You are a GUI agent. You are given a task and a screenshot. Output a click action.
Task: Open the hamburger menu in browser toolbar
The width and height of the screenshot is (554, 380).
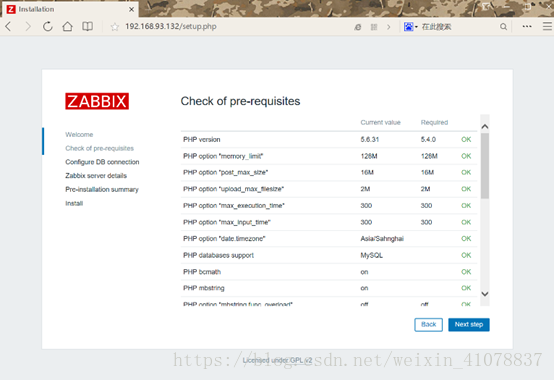(547, 26)
